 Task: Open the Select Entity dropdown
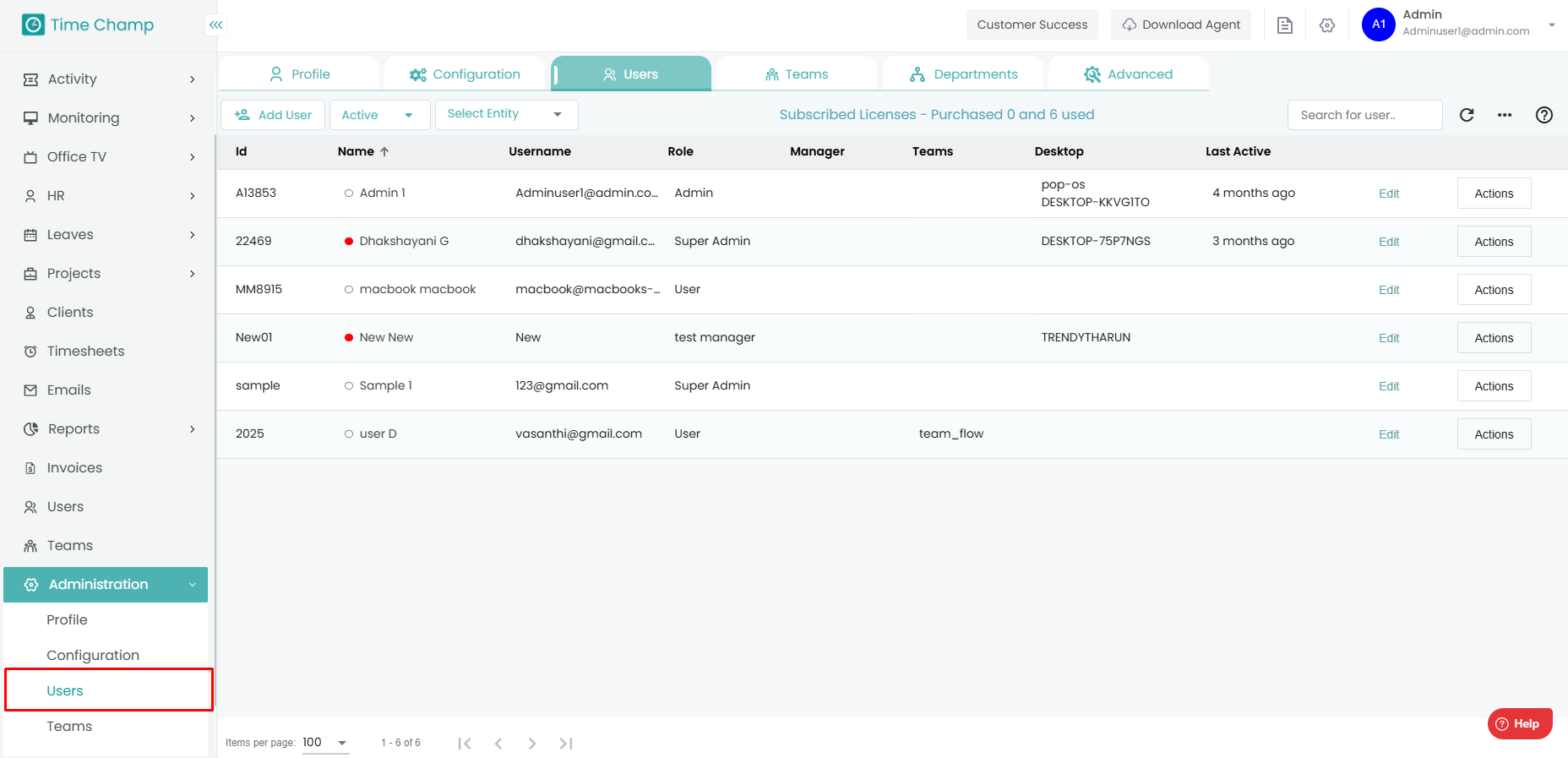[506, 115]
